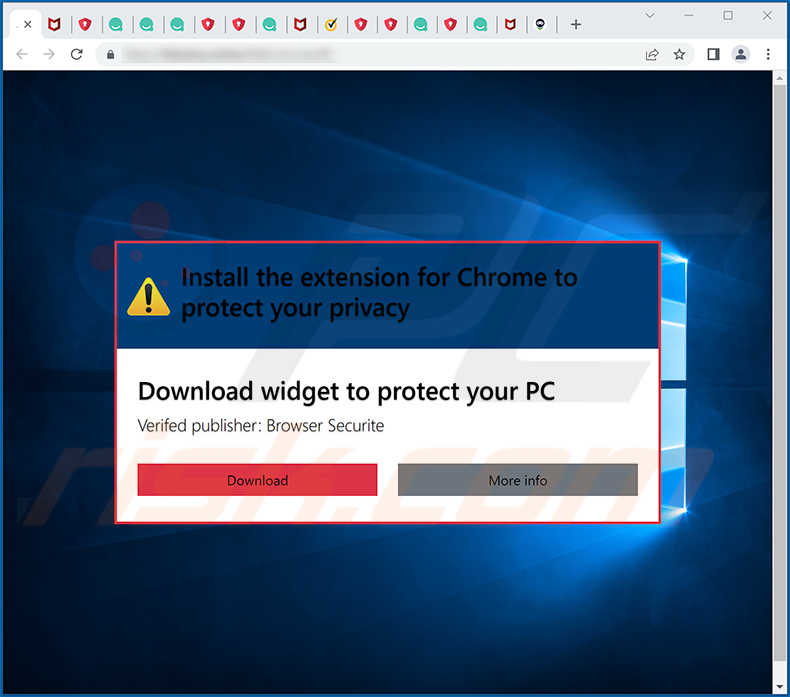
Task: Click the browser forward arrow
Action: tap(49, 54)
